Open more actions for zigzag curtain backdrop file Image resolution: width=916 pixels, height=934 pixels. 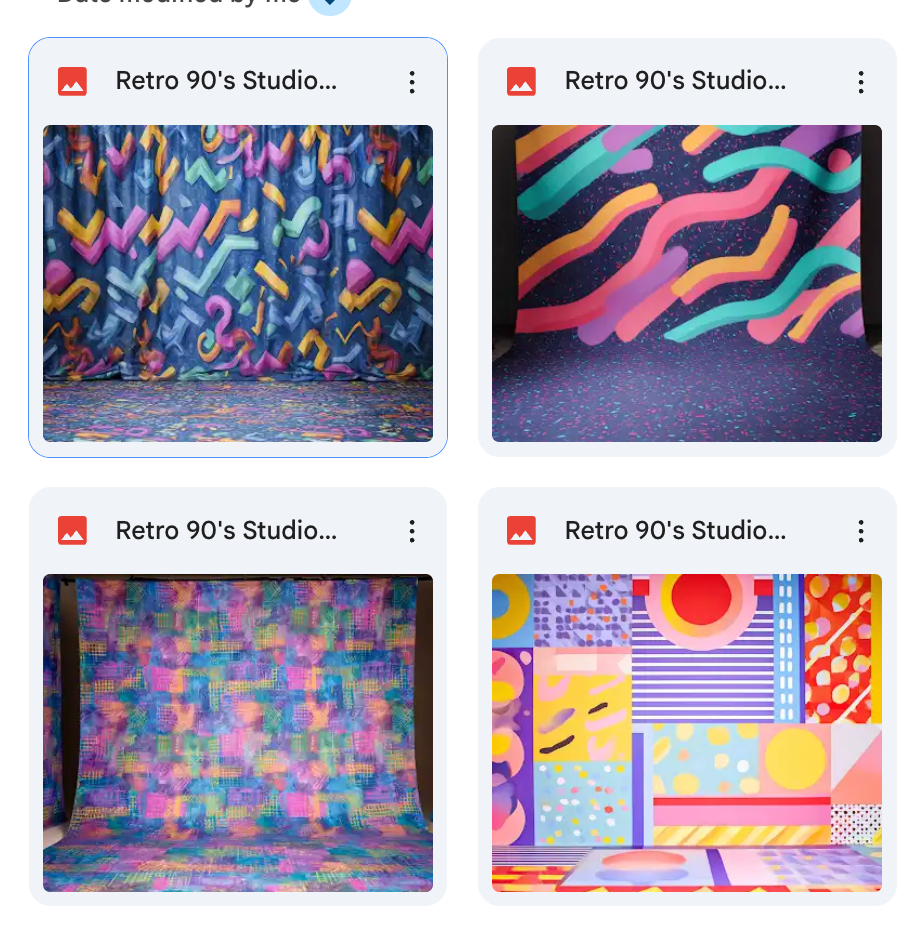[411, 82]
